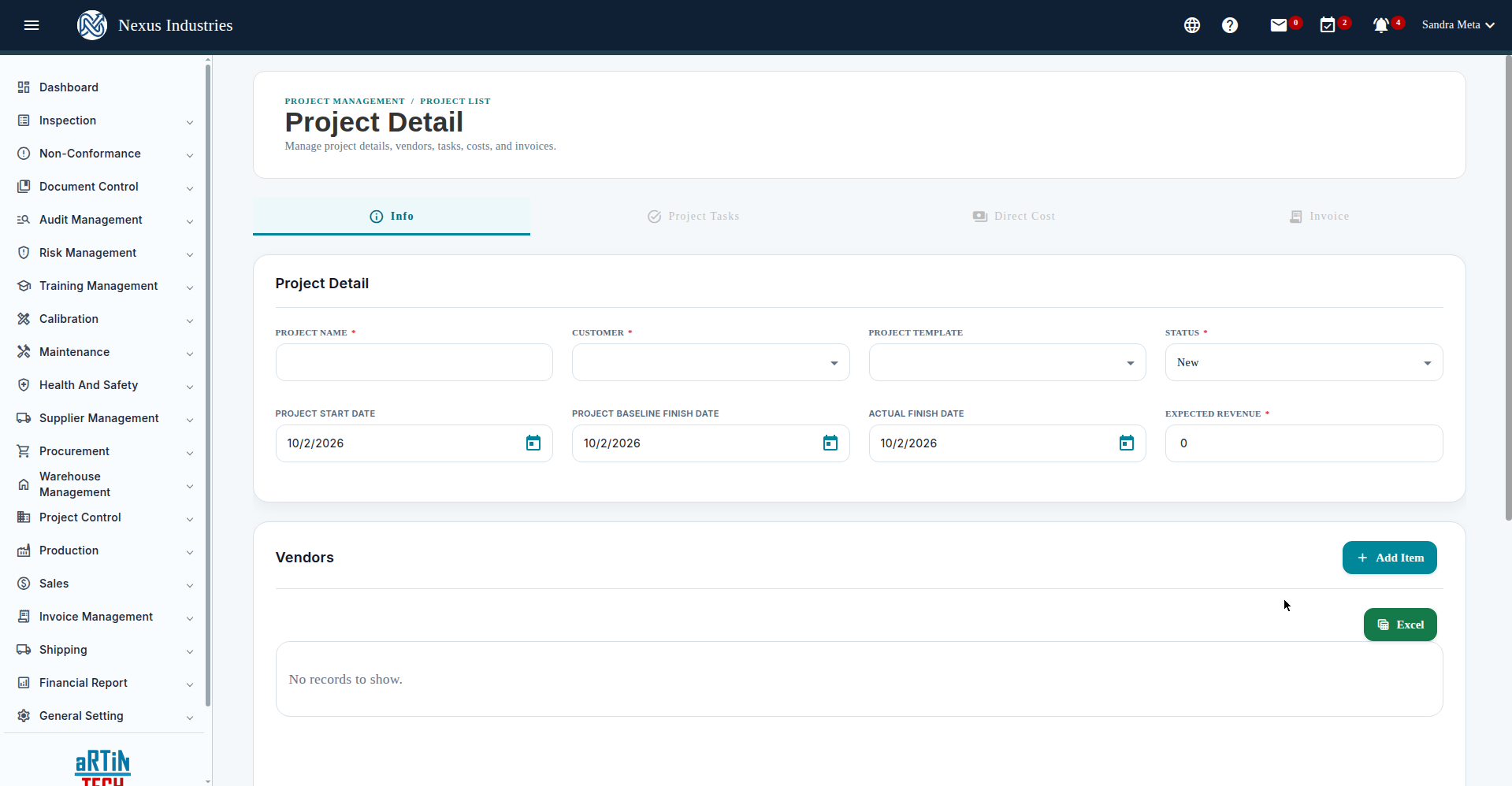Viewport: 1512px width, 786px height.
Task: Open the mail inbox icon
Action: click(1279, 25)
